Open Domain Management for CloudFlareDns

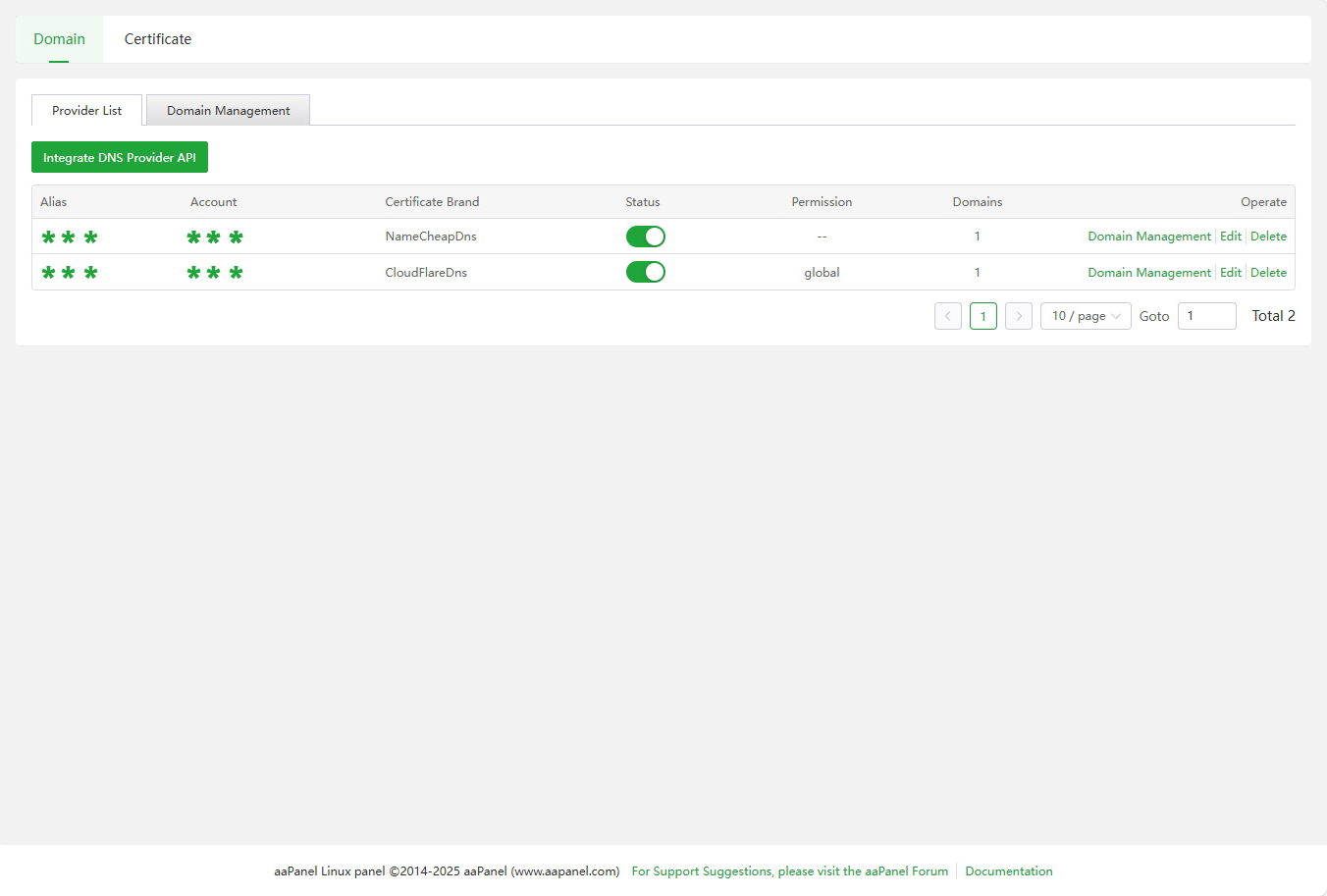coord(1148,273)
